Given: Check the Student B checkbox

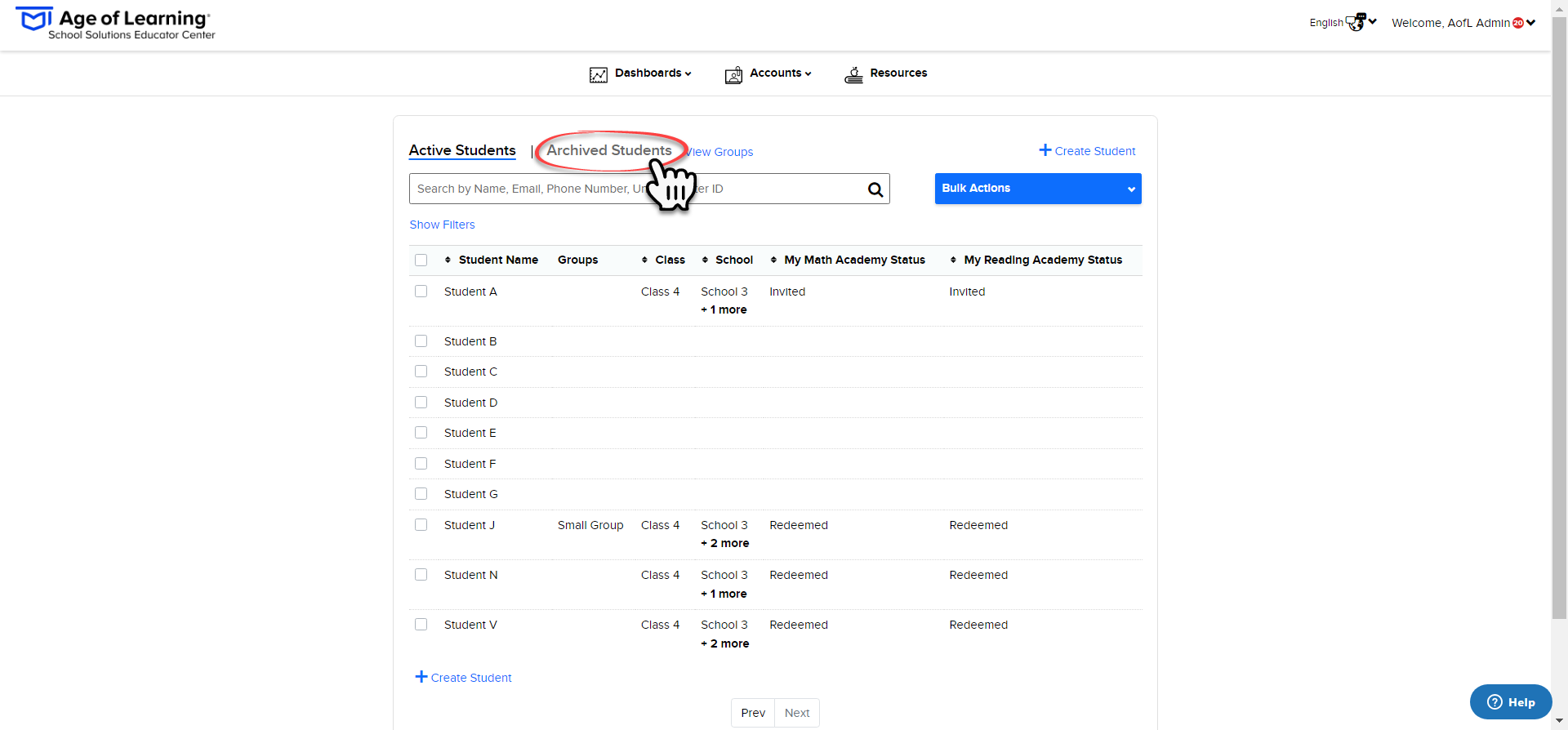Looking at the screenshot, I should [x=421, y=341].
